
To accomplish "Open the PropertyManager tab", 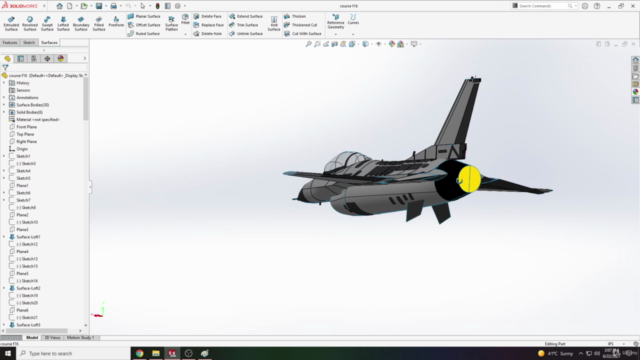I will click(x=21, y=59).
